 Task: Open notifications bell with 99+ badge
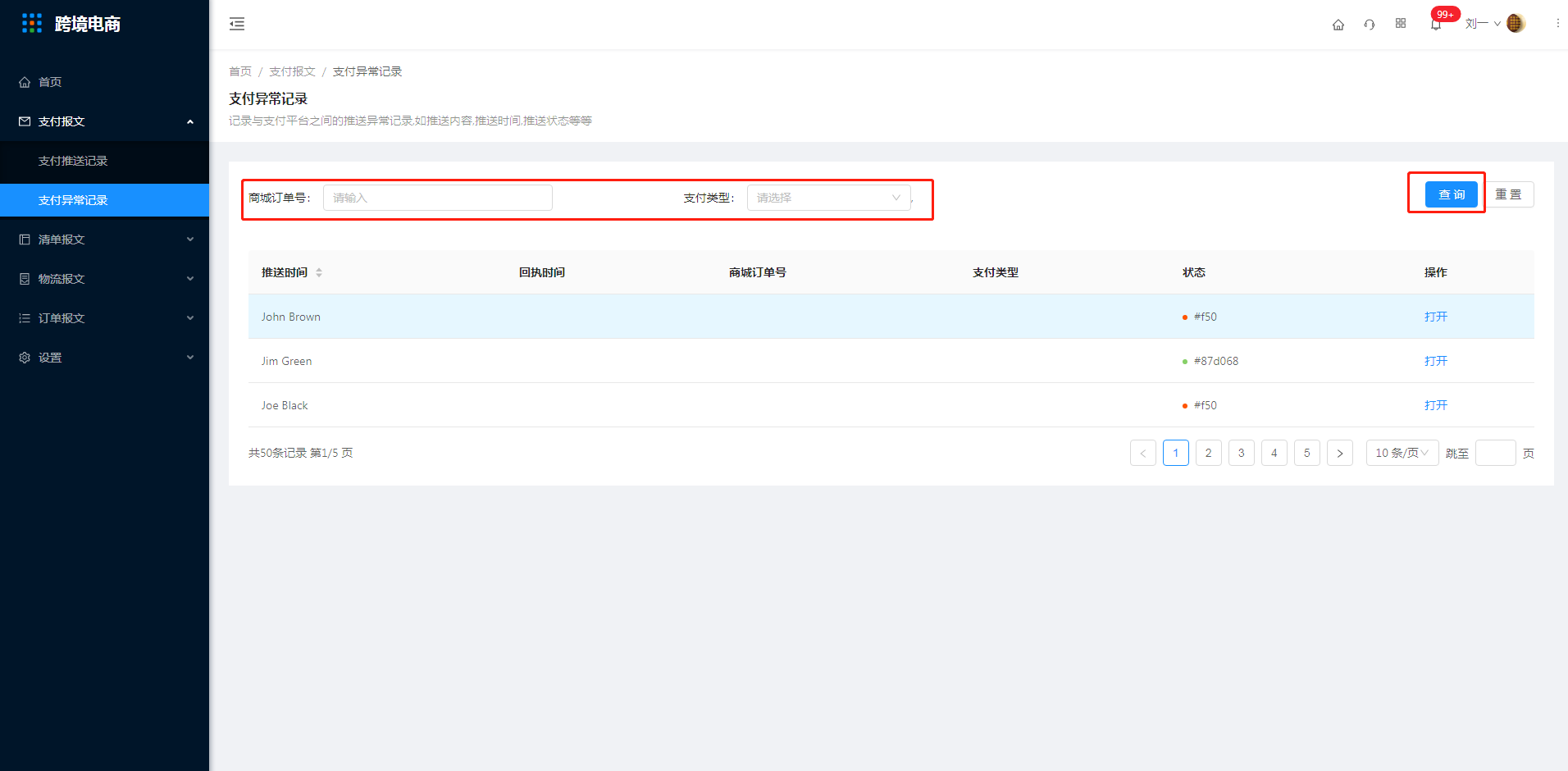coord(1436,24)
